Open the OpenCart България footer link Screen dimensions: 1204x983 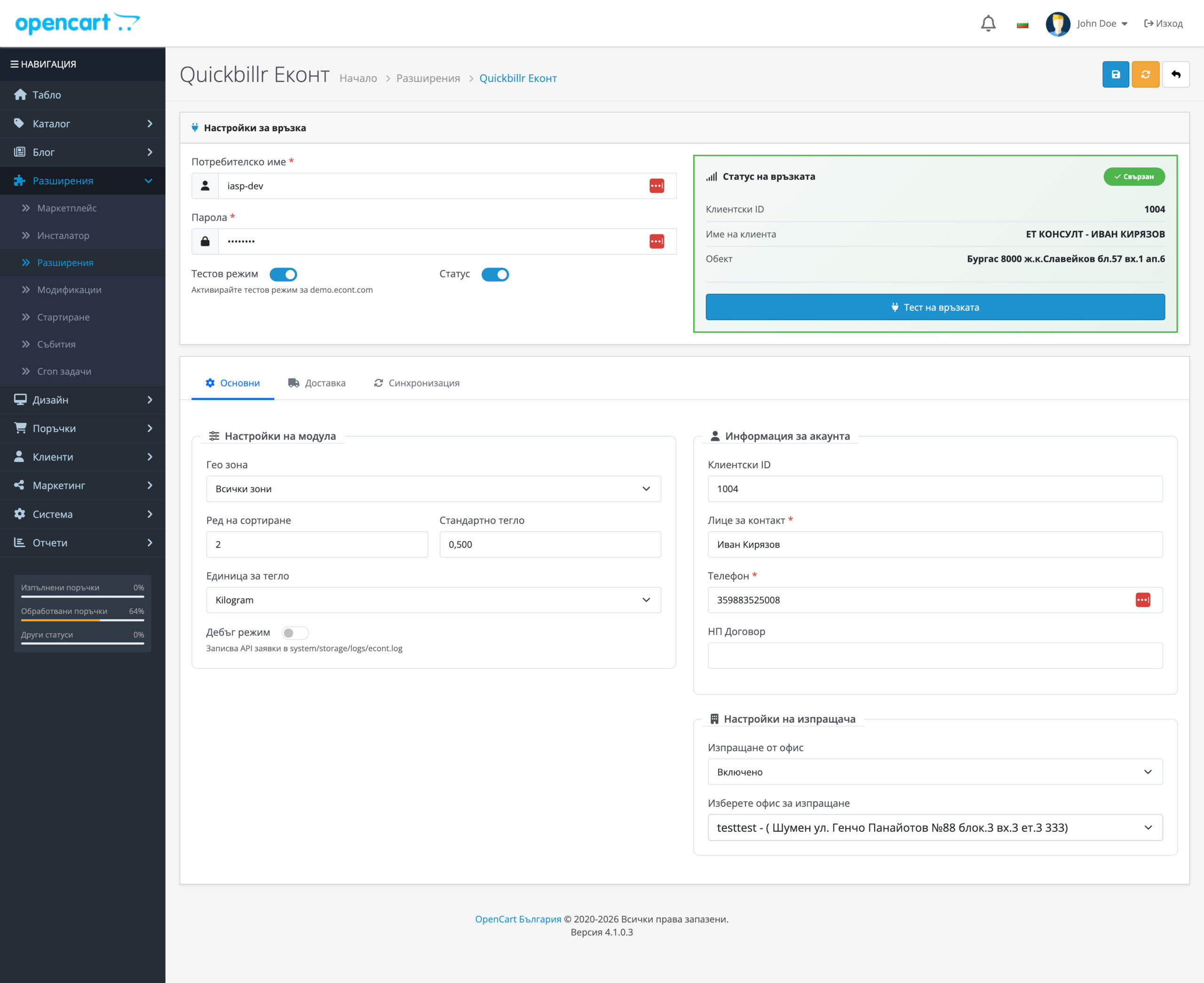(518, 919)
